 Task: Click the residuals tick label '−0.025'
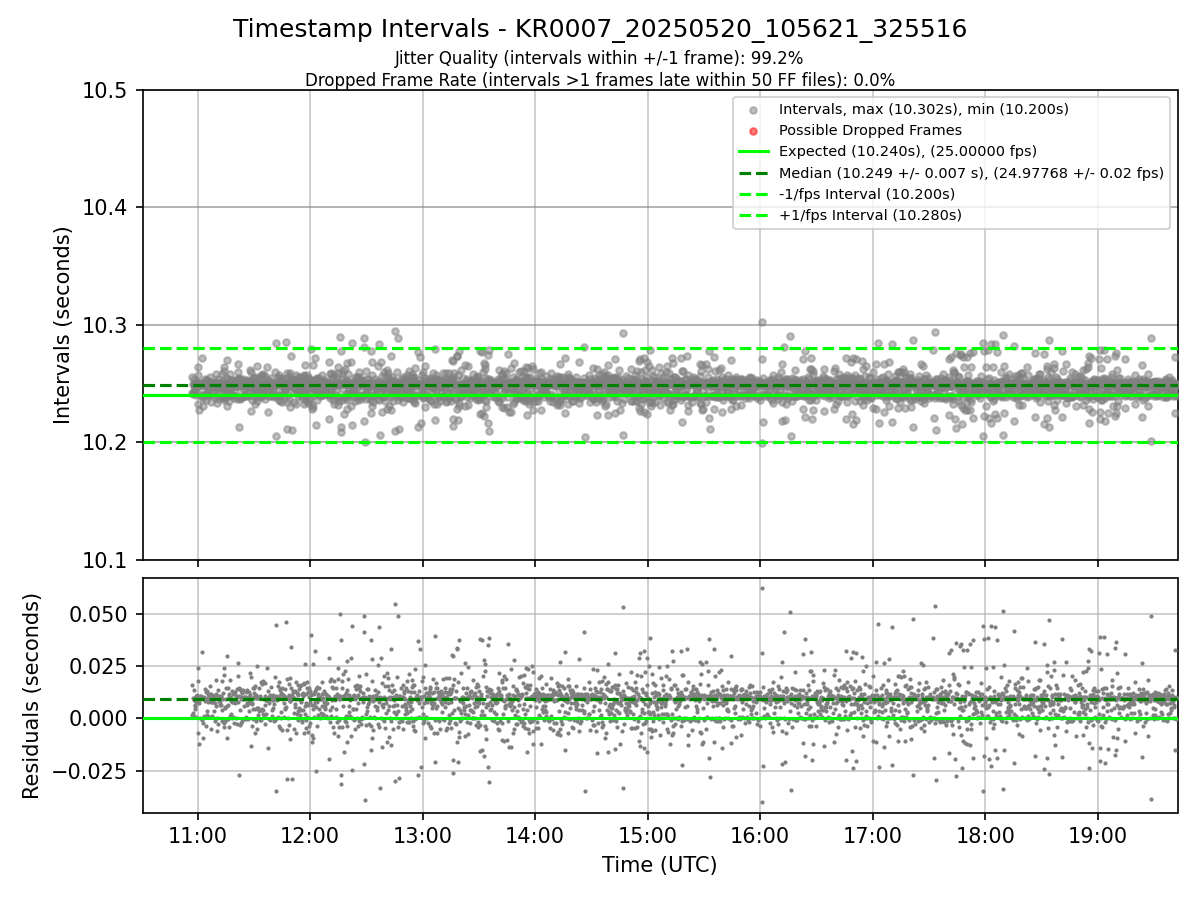point(88,770)
